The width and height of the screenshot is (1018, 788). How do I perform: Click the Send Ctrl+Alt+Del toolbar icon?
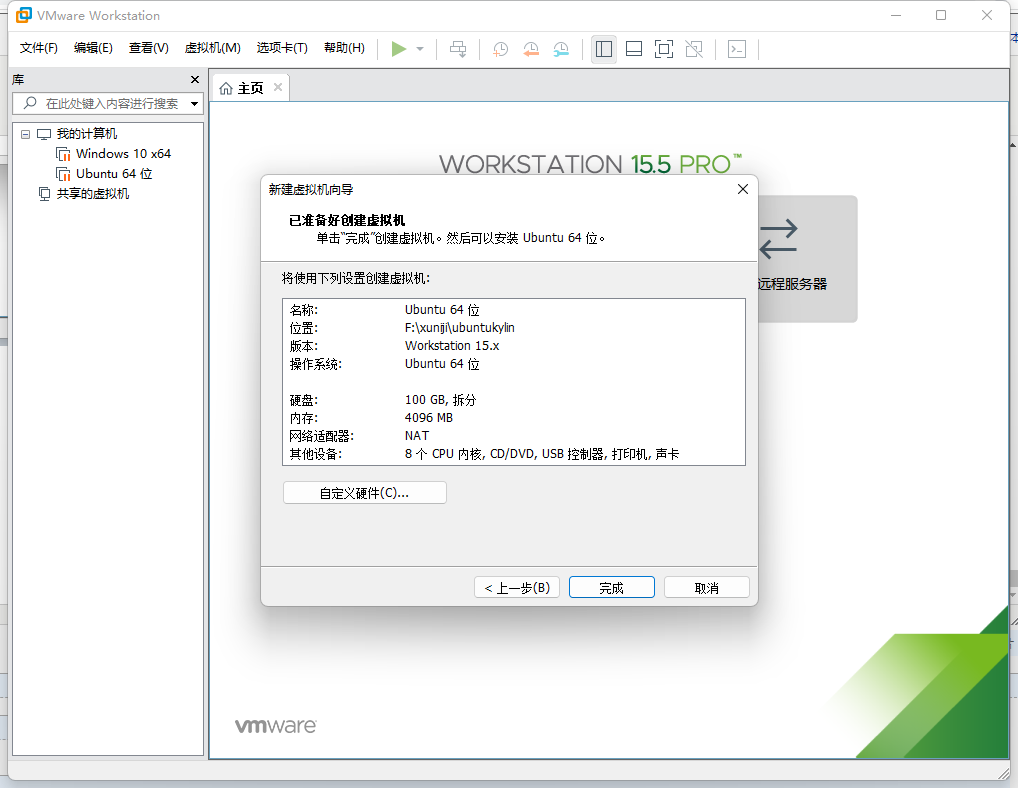click(458, 49)
